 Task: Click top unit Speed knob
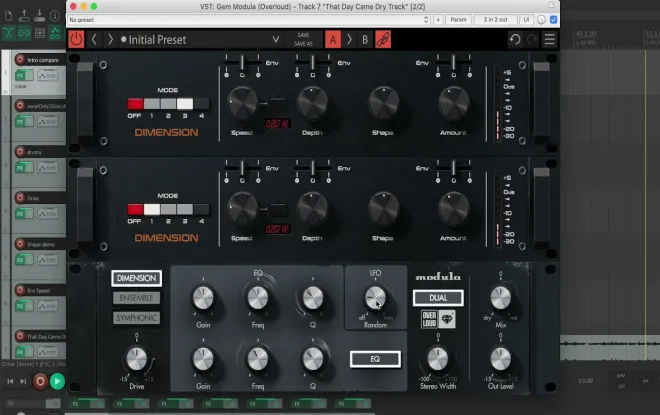pos(242,102)
